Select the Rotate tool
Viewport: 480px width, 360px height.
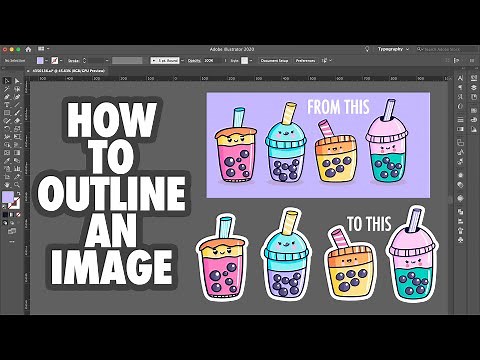[x=7, y=129]
